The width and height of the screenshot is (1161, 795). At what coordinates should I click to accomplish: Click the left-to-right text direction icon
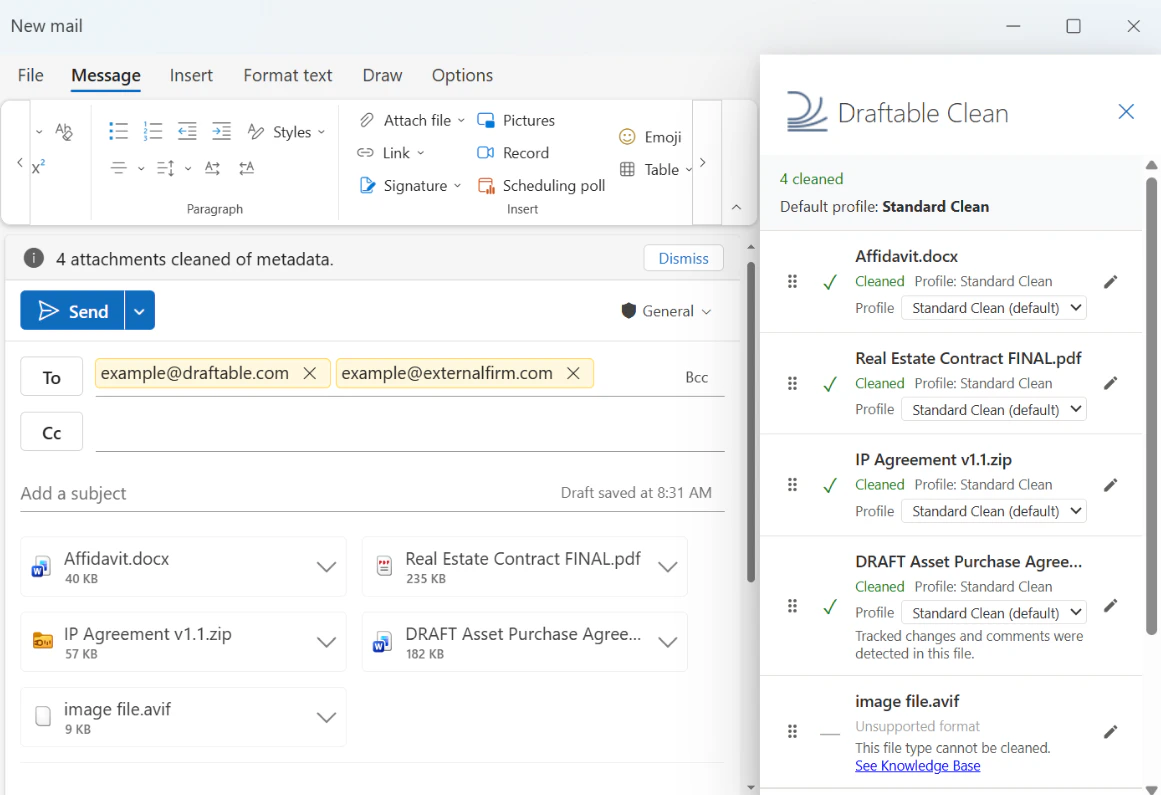[x=213, y=168]
